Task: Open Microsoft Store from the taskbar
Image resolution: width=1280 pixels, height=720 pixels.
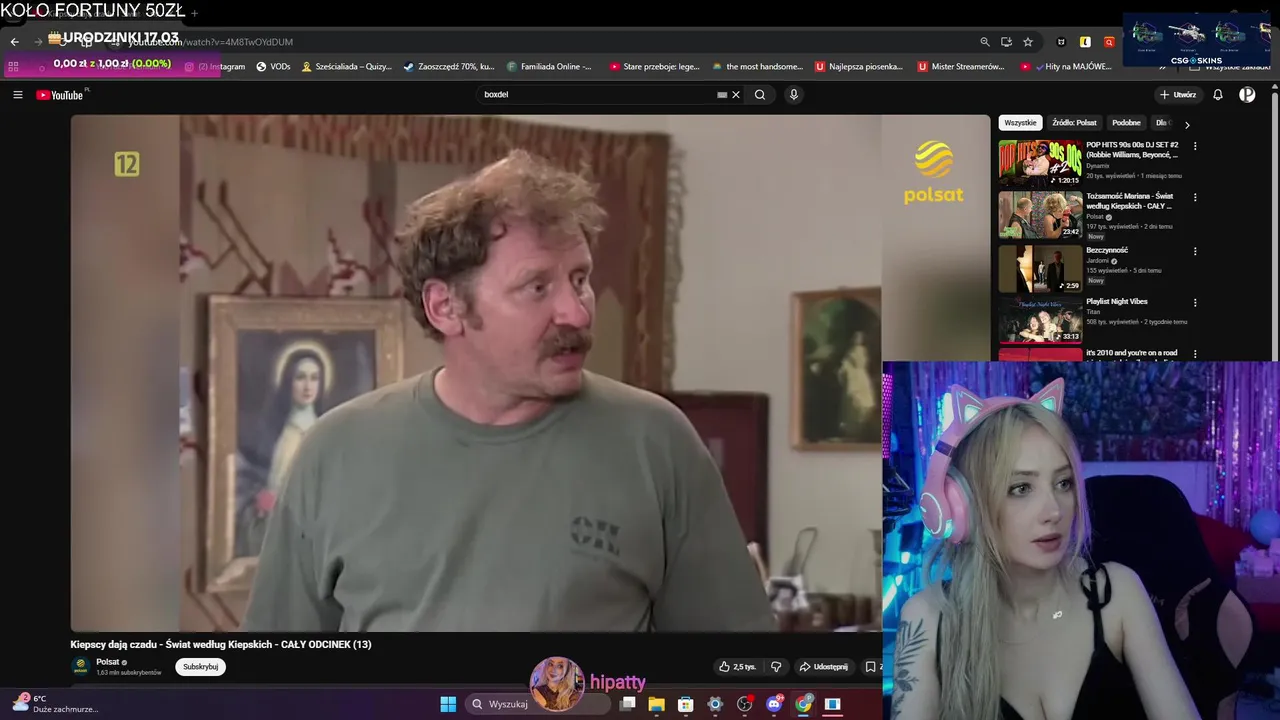Action: point(686,704)
